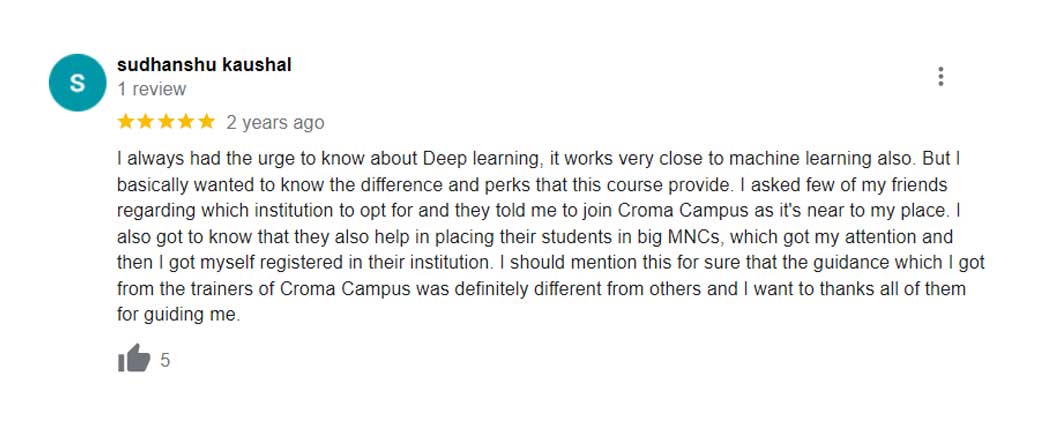Screen dimensions: 1059x424
Task: Click the fifth star in the rating
Action: pyautogui.click(x=206, y=122)
